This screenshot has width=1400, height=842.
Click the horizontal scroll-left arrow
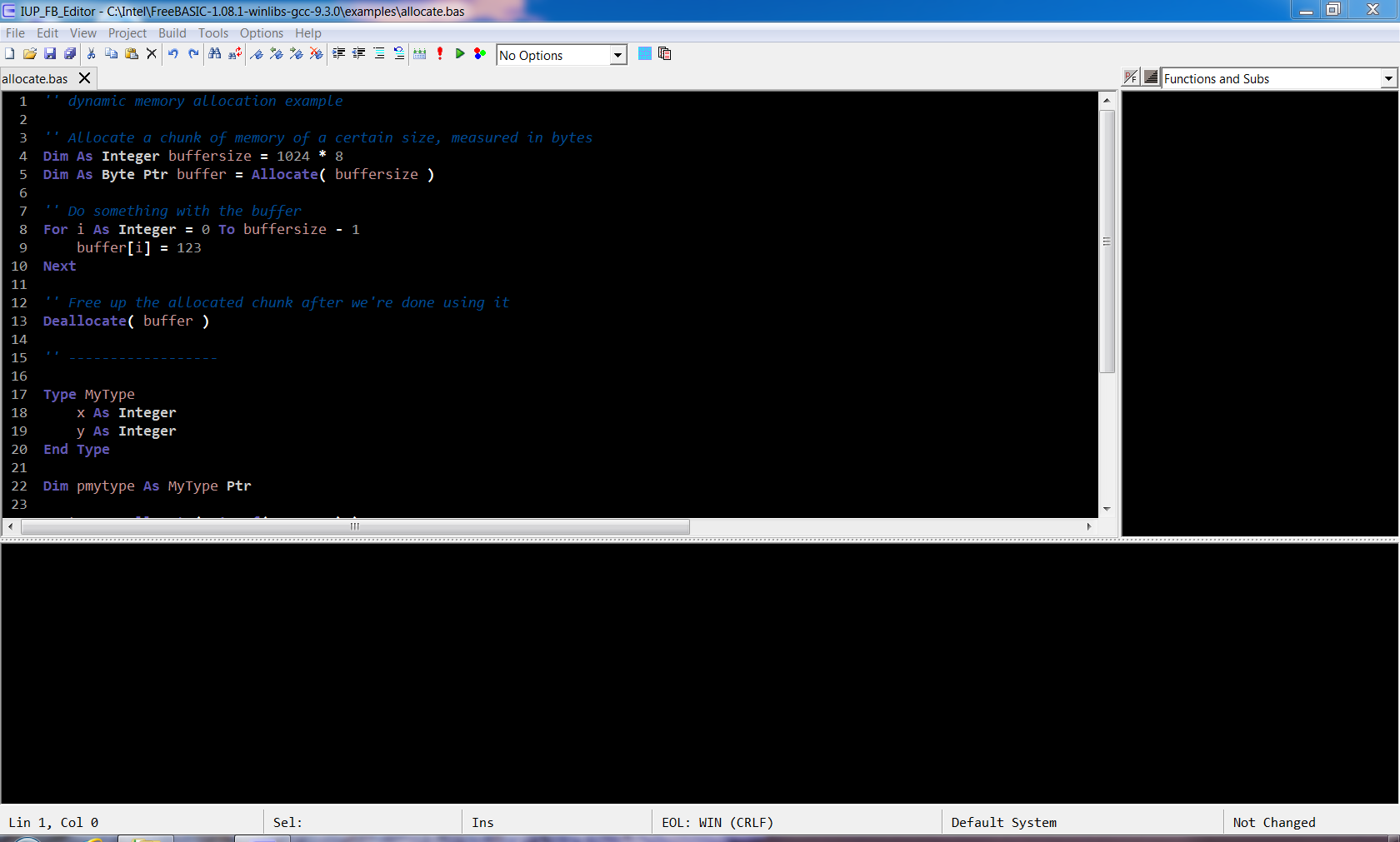coord(10,526)
